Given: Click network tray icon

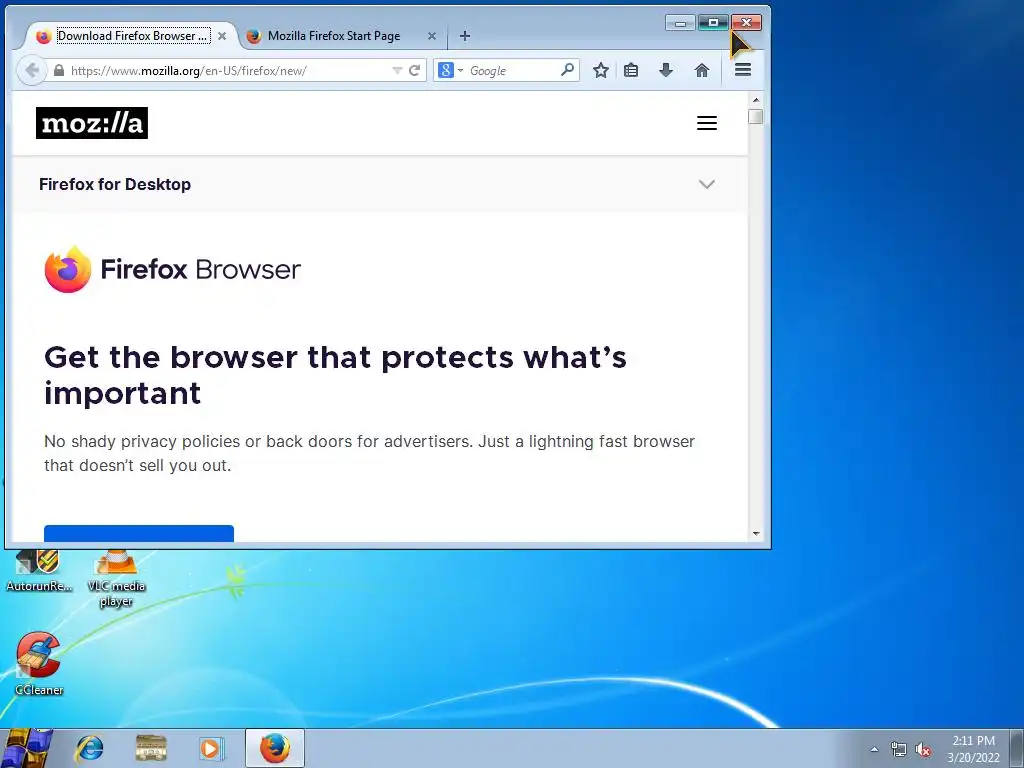Looking at the screenshot, I should pyautogui.click(x=899, y=749).
